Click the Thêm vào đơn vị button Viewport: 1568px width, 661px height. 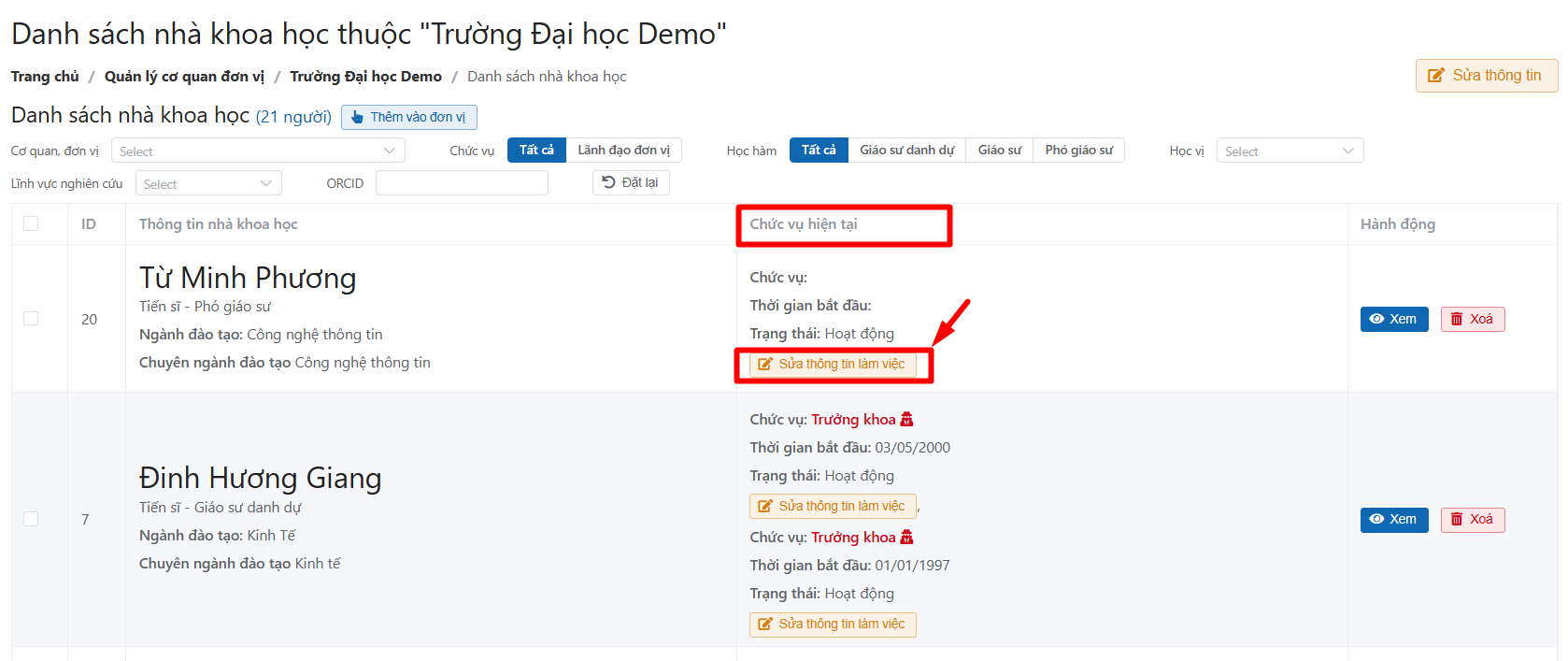coord(409,117)
